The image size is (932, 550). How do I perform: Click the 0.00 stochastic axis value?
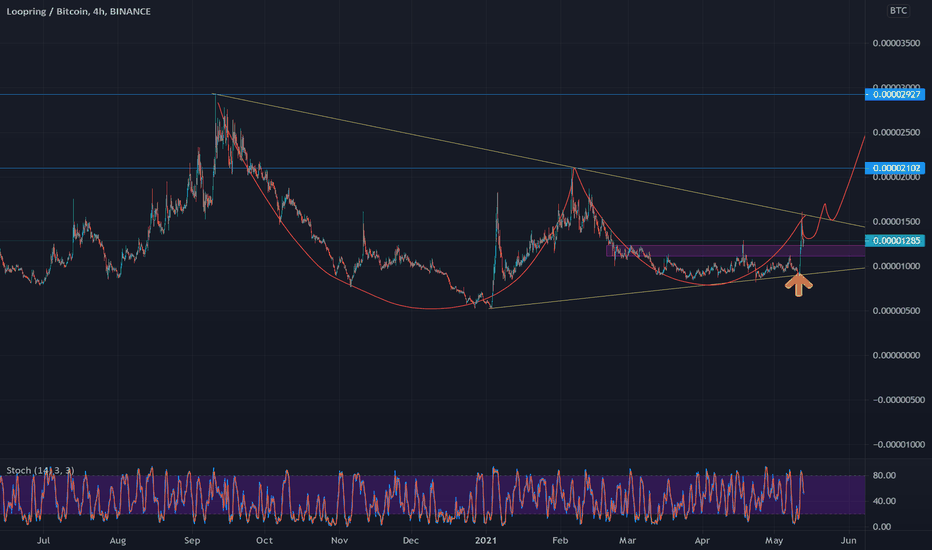881,526
